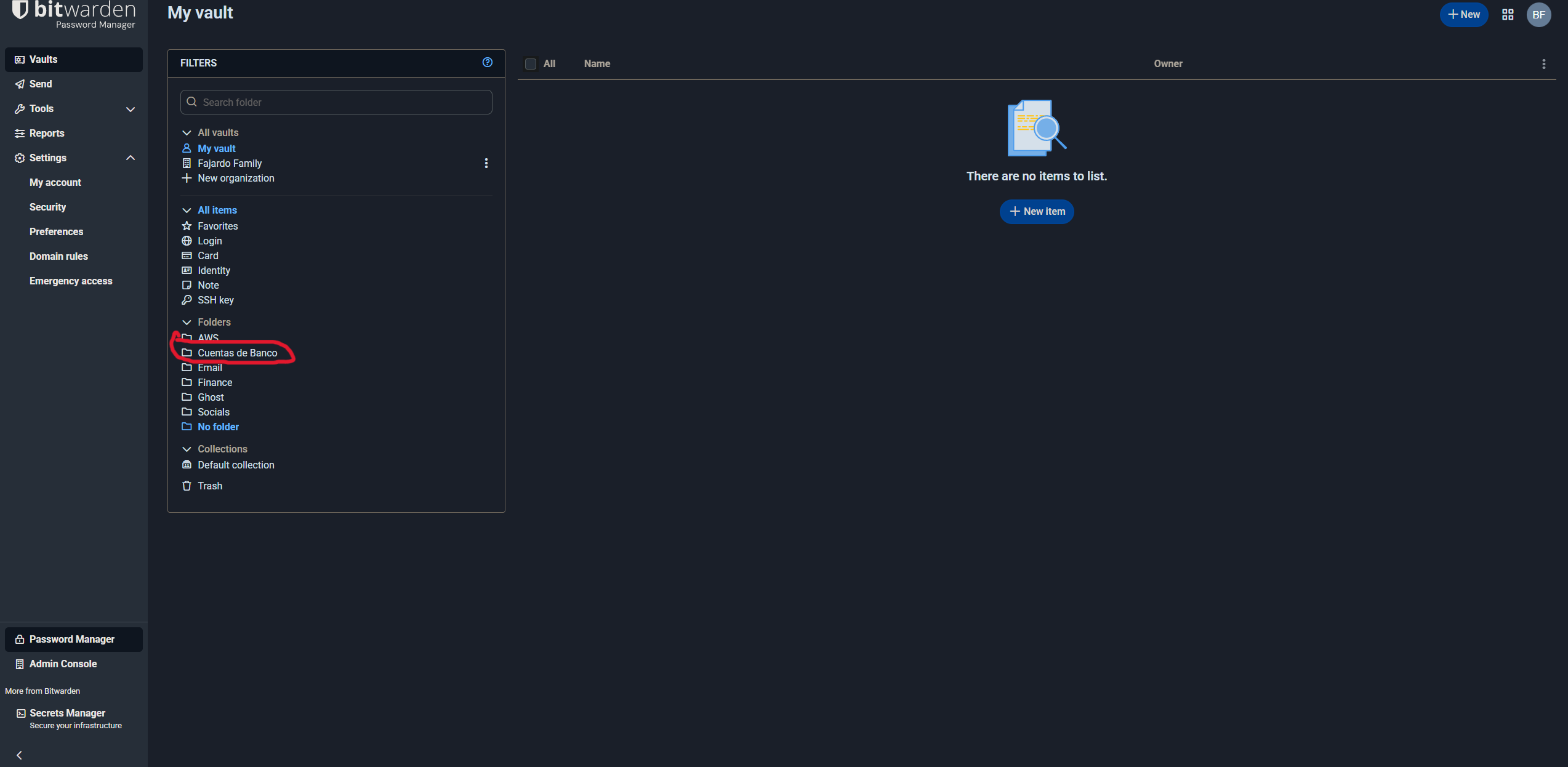The image size is (1568, 767).
Task: Collapse the Settings submenu chevron
Action: tap(130, 158)
